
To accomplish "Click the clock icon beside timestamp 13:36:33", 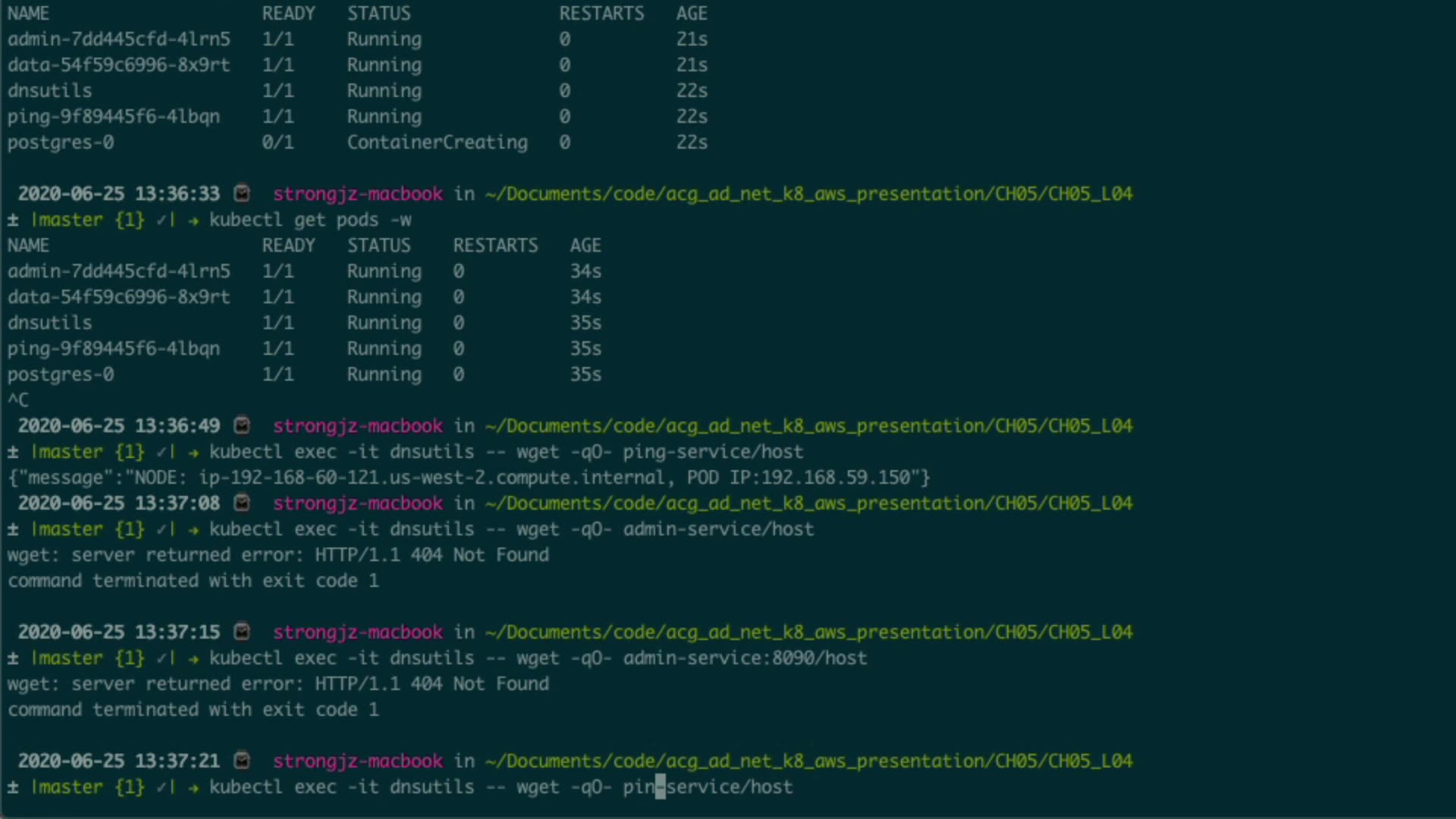I will (x=242, y=193).
